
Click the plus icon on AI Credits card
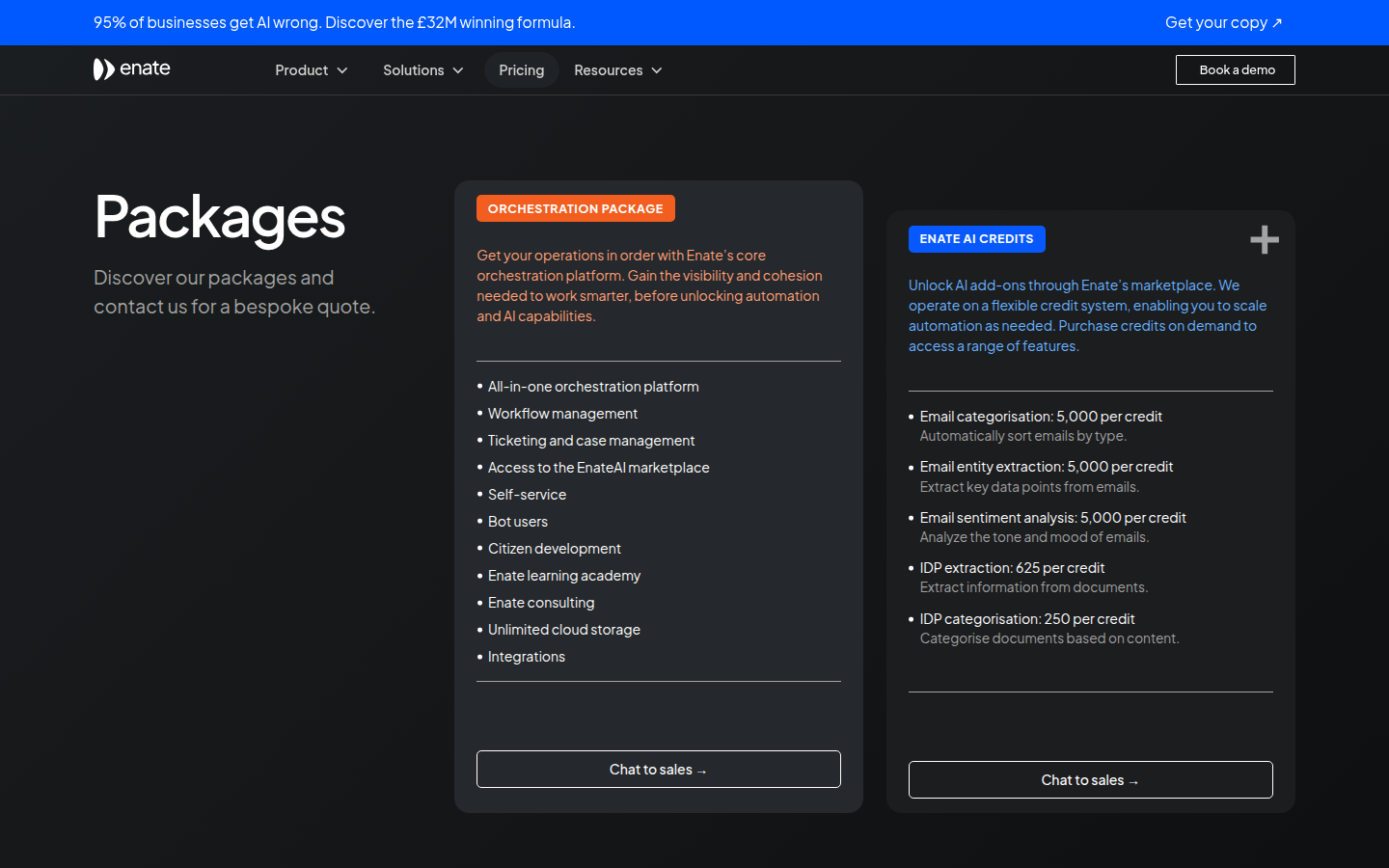(x=1264, y=240)
